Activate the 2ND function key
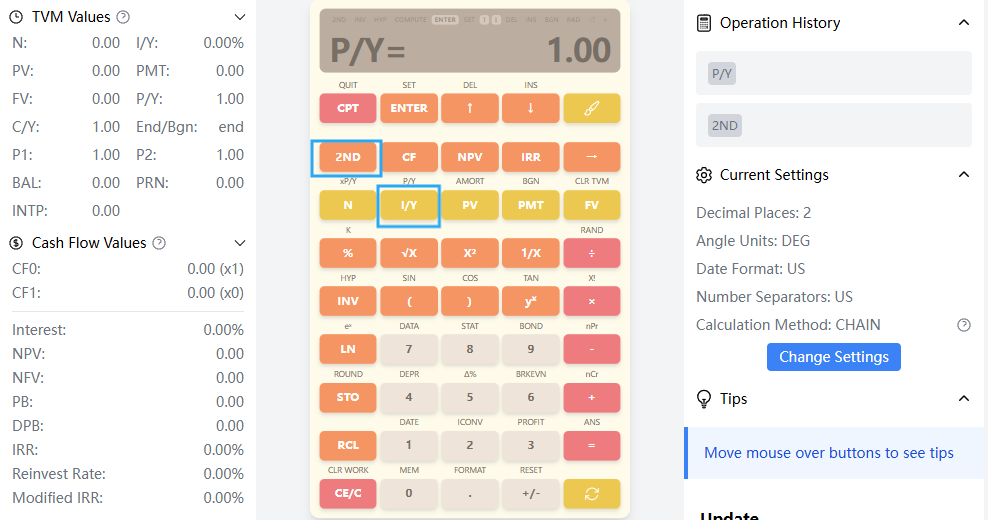Viewport: 988px width, 520px height. [348, 157]
